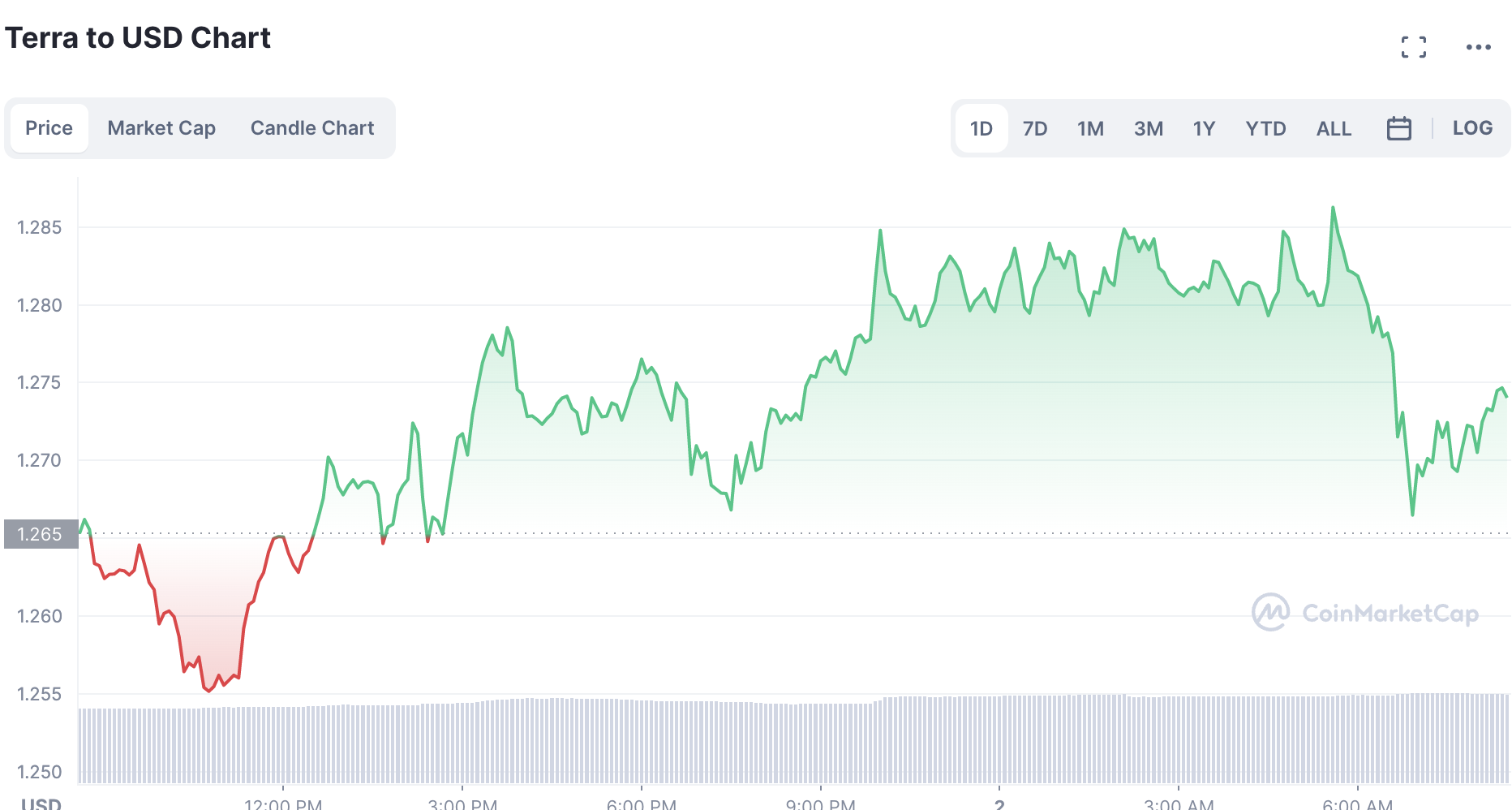The width and height of the screenshot is (1512, 810).
Task: Choose the 1Y time range
Action: (1204, 128)
